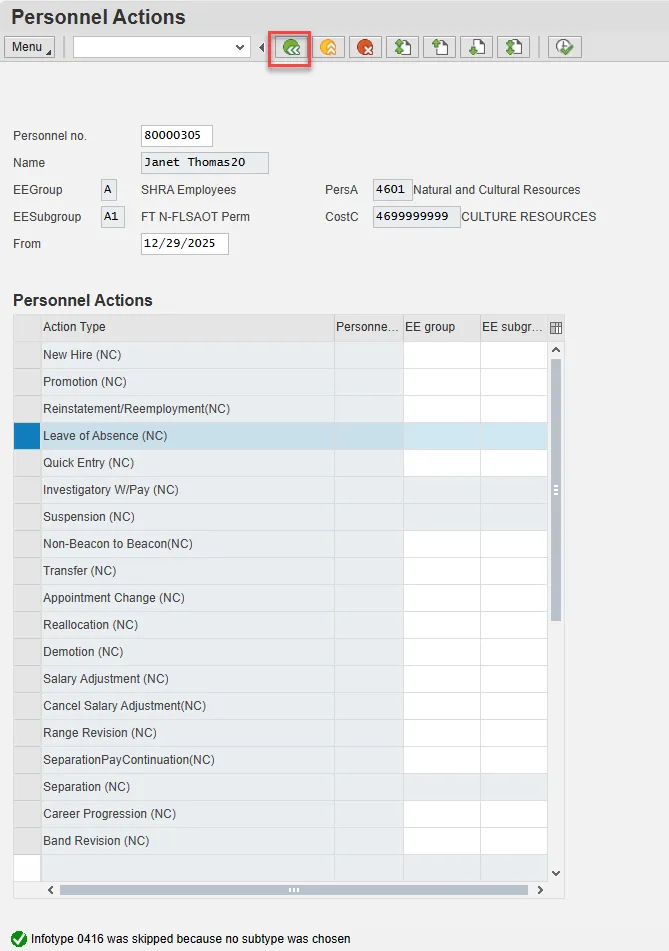Go to first page icon
Image resolution: width=669 pixels, height=951 pixels.
click(402, 47)
